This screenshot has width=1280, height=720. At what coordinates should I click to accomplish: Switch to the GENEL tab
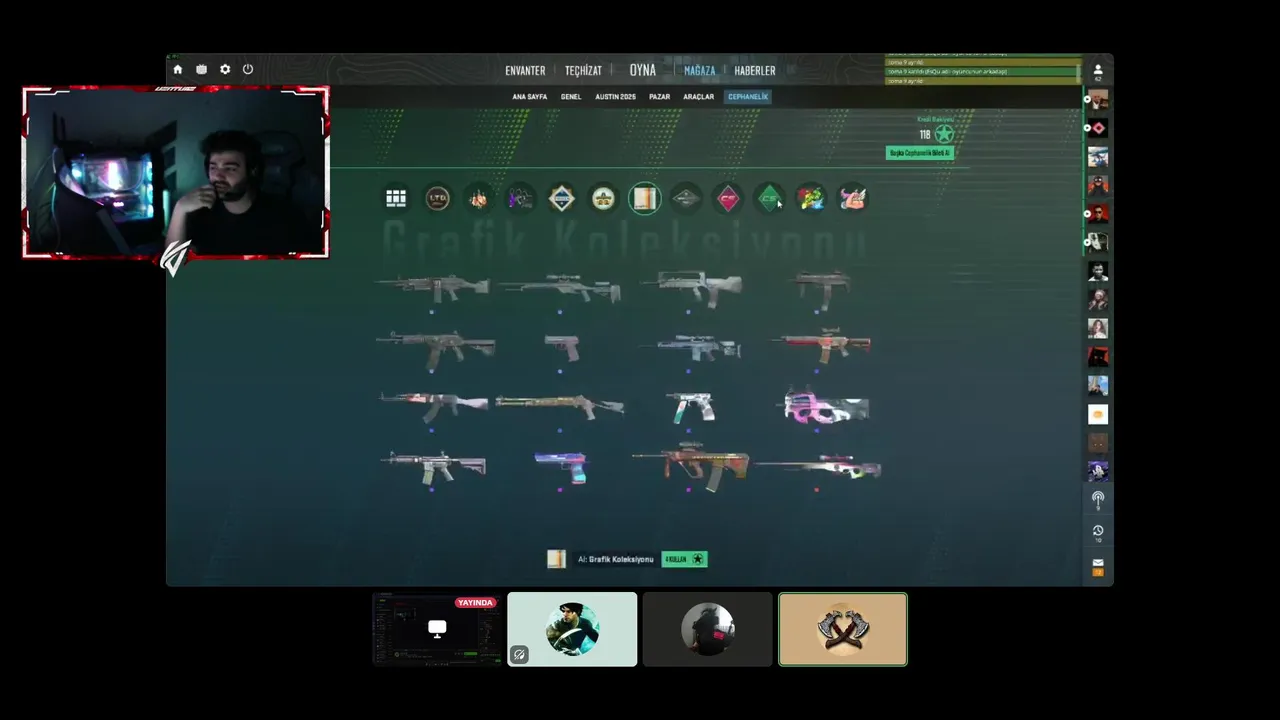pos(571,97)
